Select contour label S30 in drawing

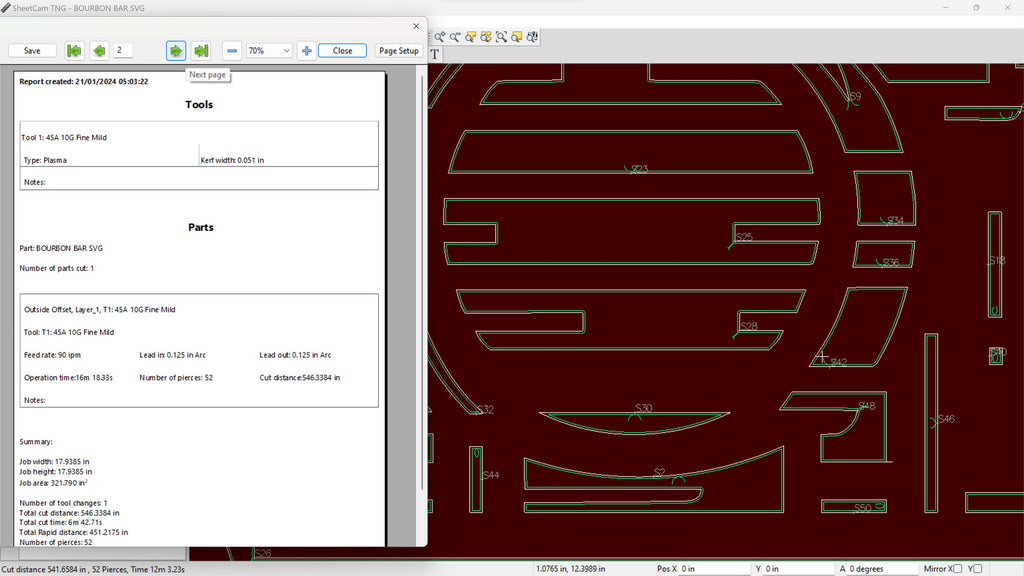[644, 408]
